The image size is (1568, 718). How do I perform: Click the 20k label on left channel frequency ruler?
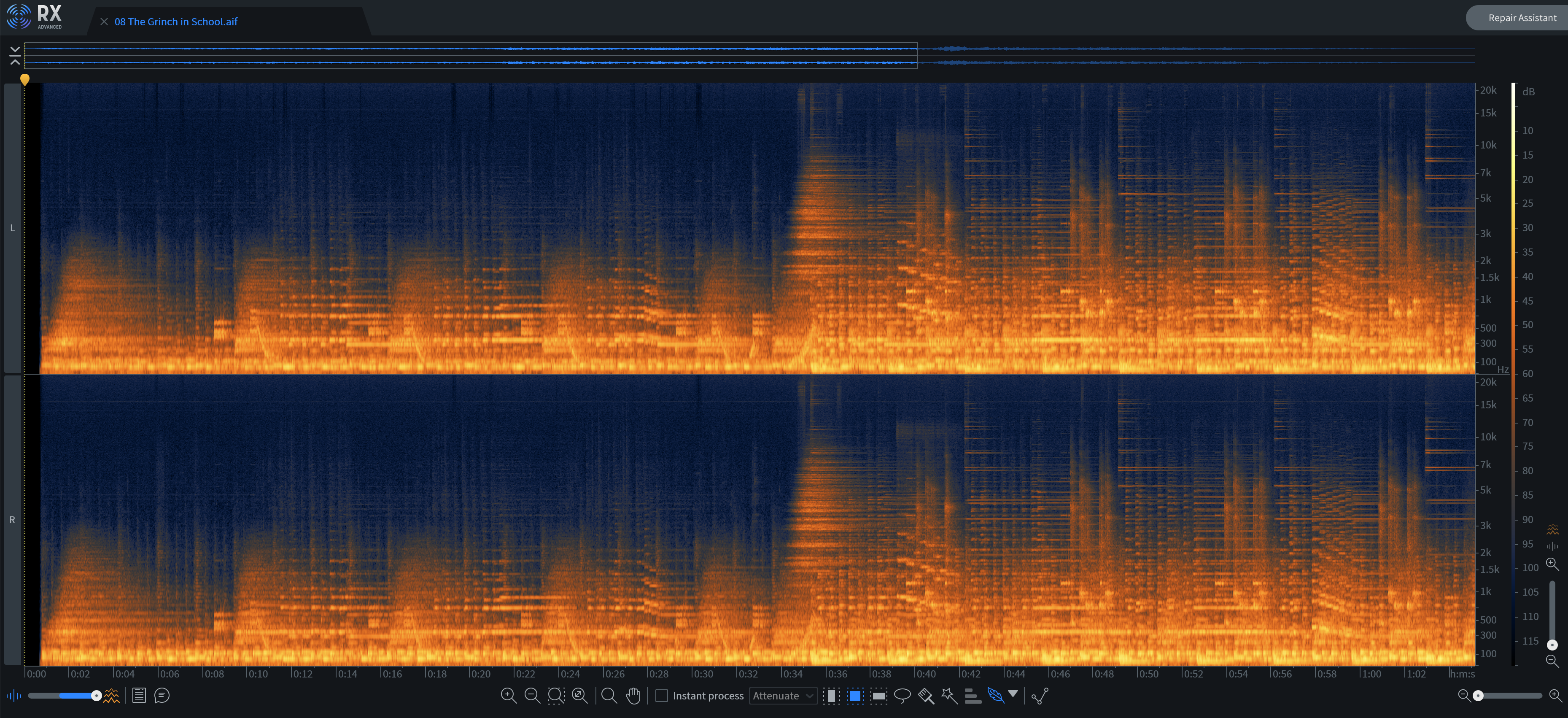pyautogui.click(x=1488, y=90)
